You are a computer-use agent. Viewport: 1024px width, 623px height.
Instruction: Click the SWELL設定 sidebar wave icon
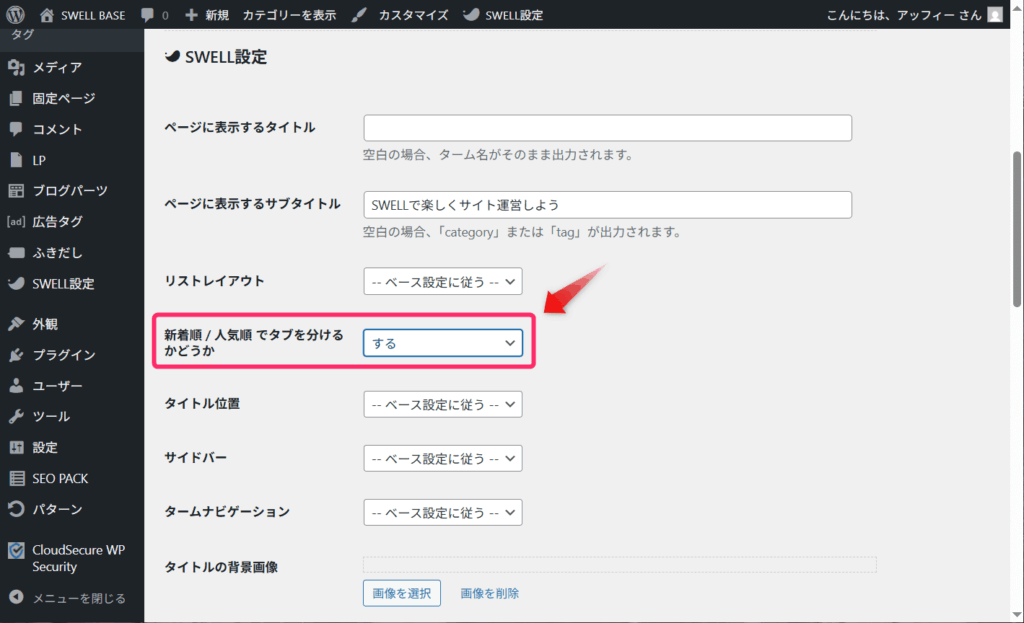point(16,283)
